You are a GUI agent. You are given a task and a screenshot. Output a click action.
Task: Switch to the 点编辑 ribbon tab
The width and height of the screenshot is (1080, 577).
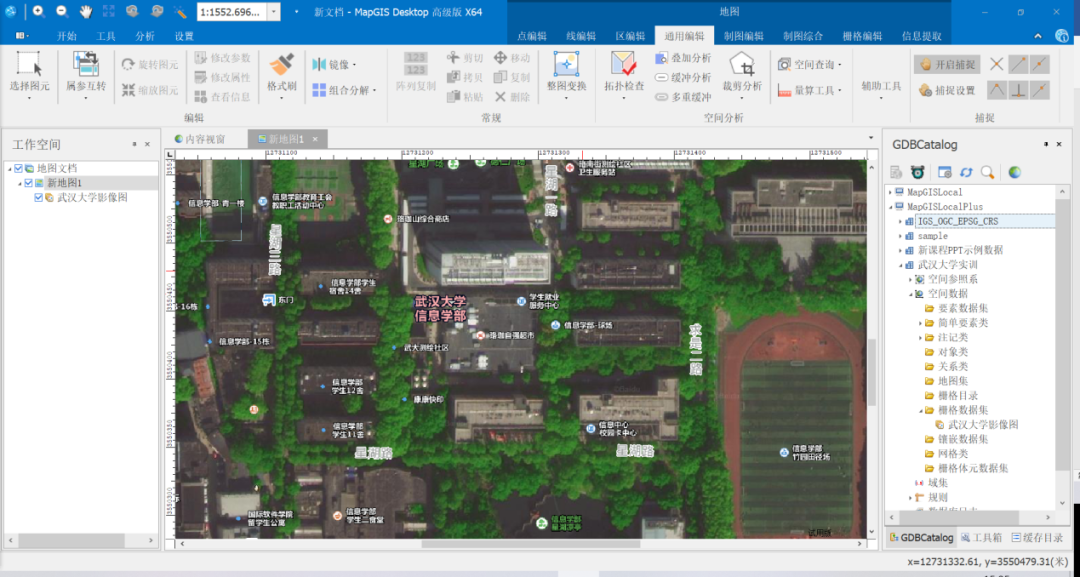point(532,36)
